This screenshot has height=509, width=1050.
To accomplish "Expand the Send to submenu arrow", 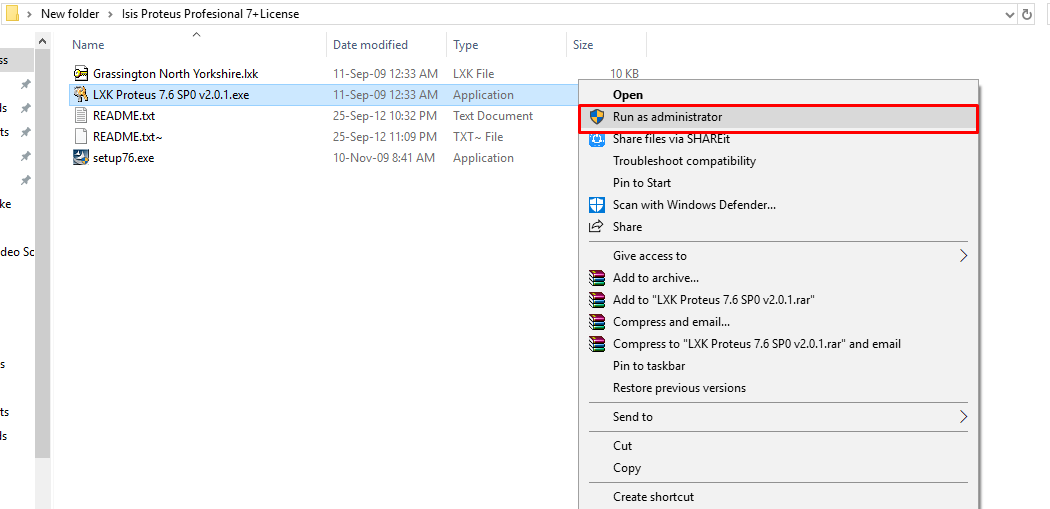I will (964, 417).
